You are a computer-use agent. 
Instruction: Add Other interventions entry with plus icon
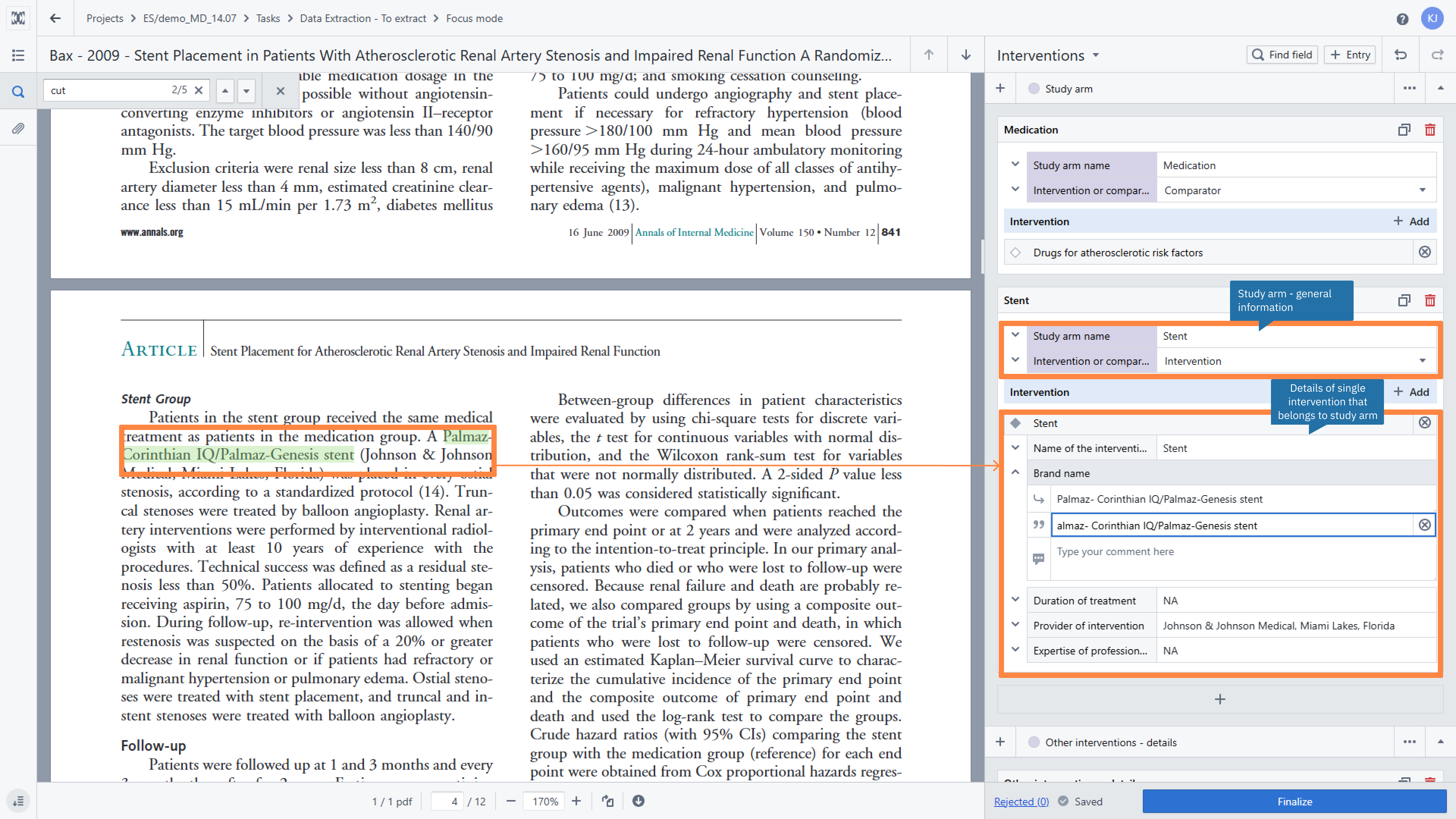click(1001, 742)
